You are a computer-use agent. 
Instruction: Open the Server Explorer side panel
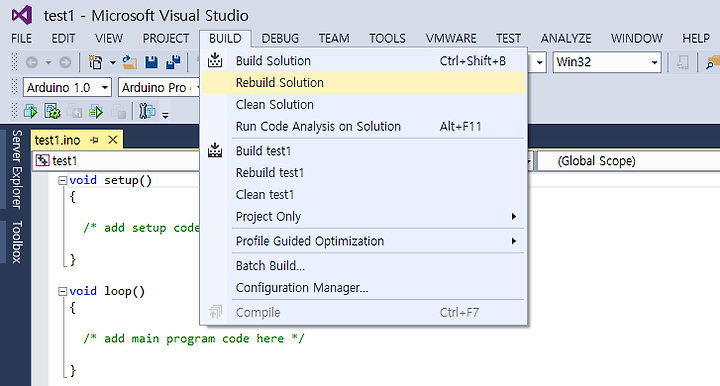coord(17,169)
